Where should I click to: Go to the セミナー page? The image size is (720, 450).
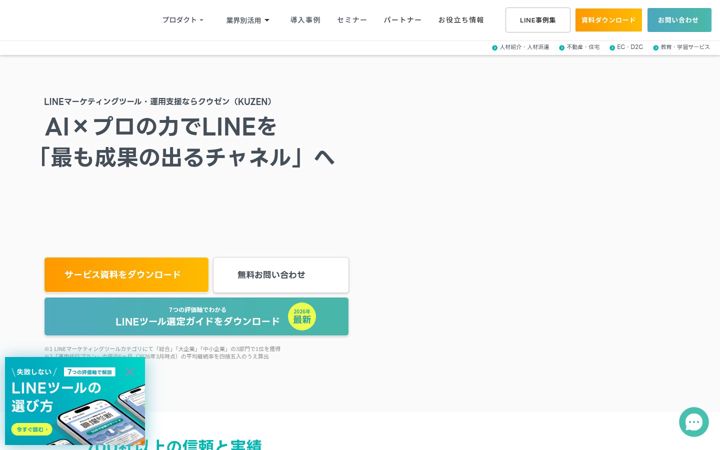tap(352, 20)
